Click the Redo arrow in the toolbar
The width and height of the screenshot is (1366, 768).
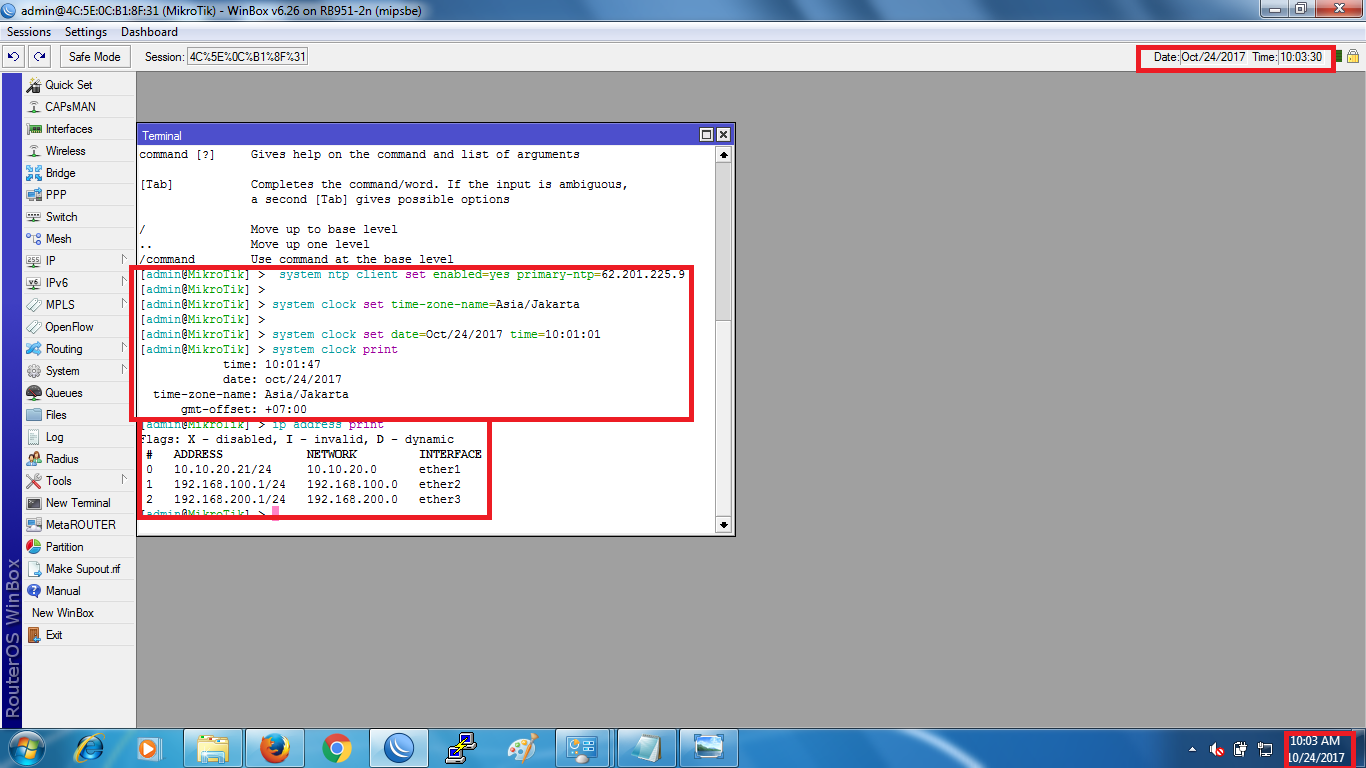[x=39, y=57]
